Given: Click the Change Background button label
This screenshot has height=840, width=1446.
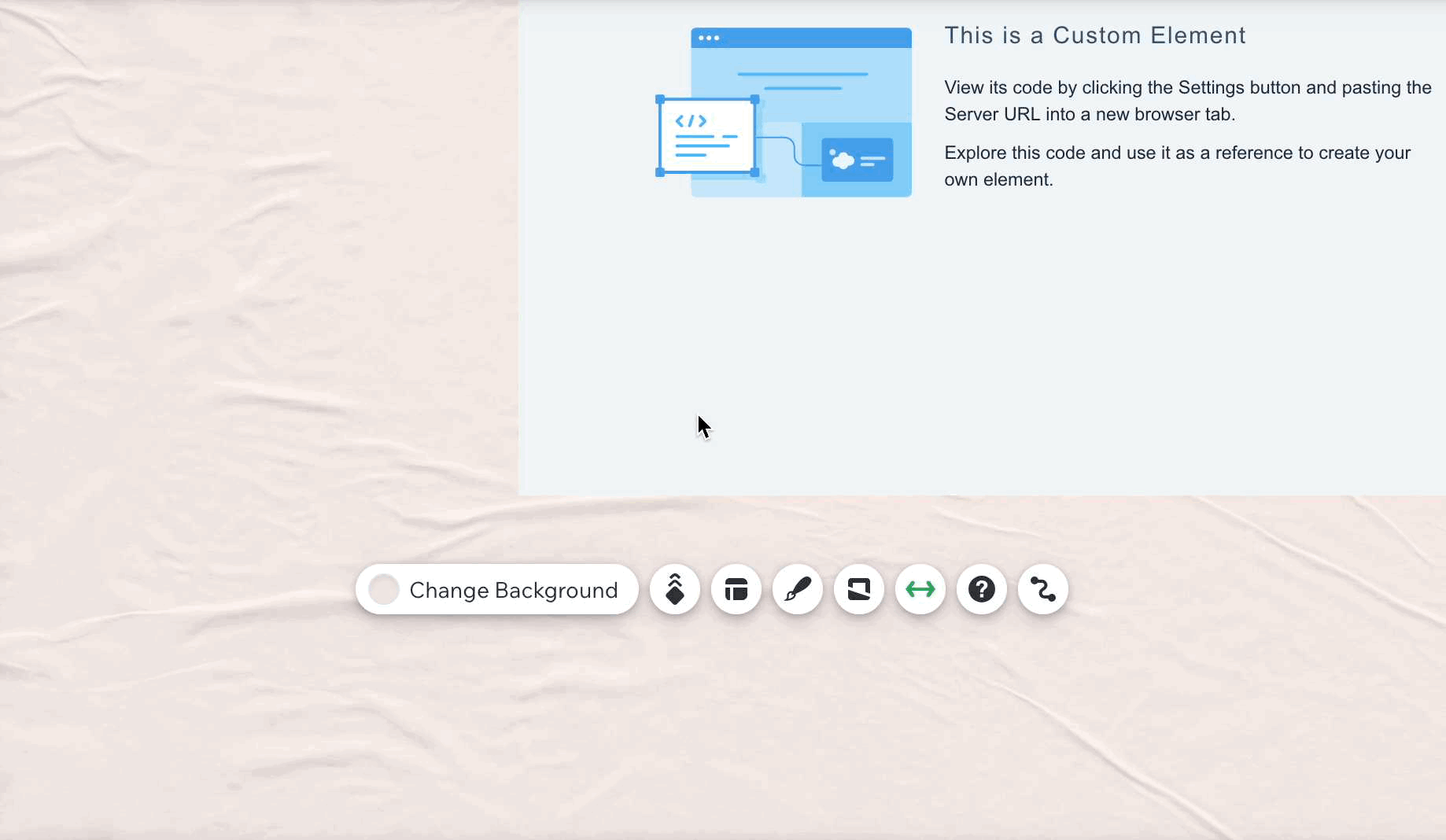Looking at the screenshot, I should [513, 590].
